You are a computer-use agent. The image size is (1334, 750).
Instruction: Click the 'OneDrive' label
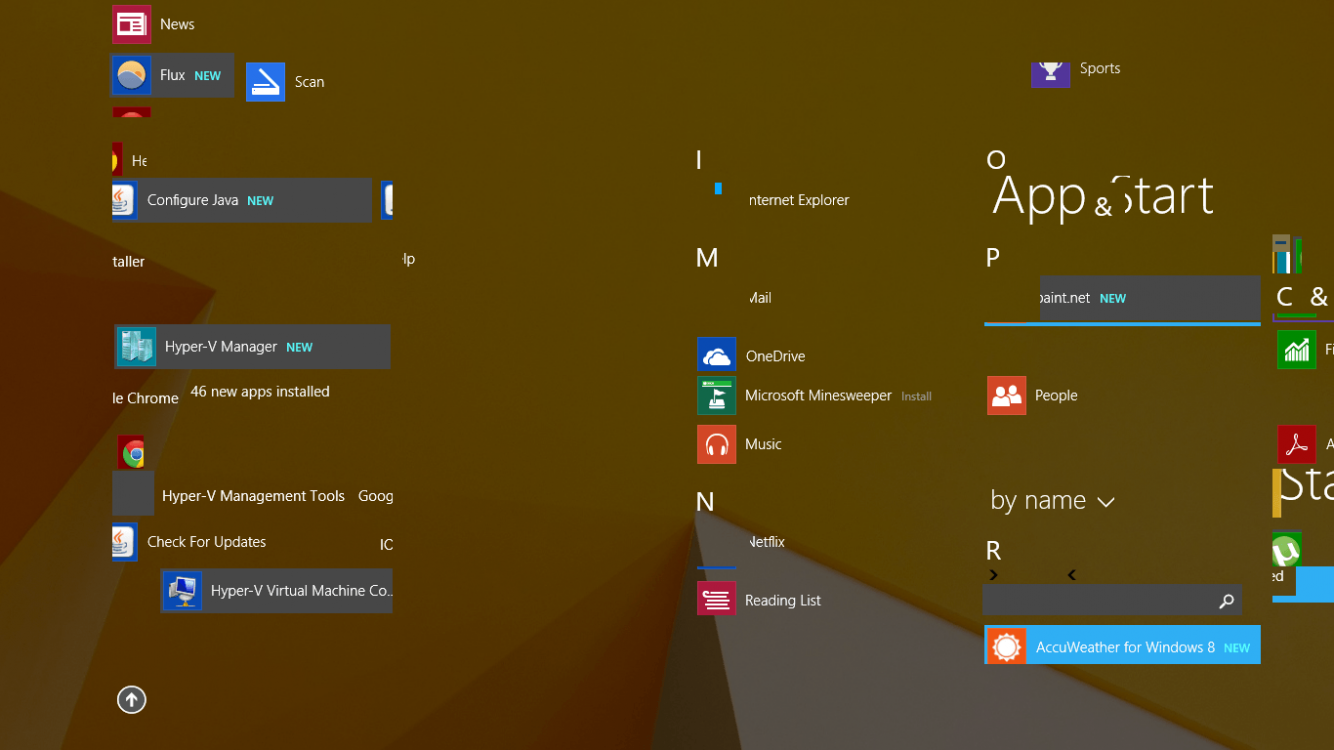click(775, 356)
